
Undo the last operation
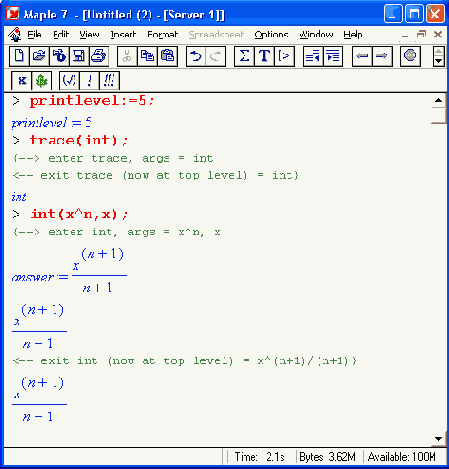tap(196, 56)
